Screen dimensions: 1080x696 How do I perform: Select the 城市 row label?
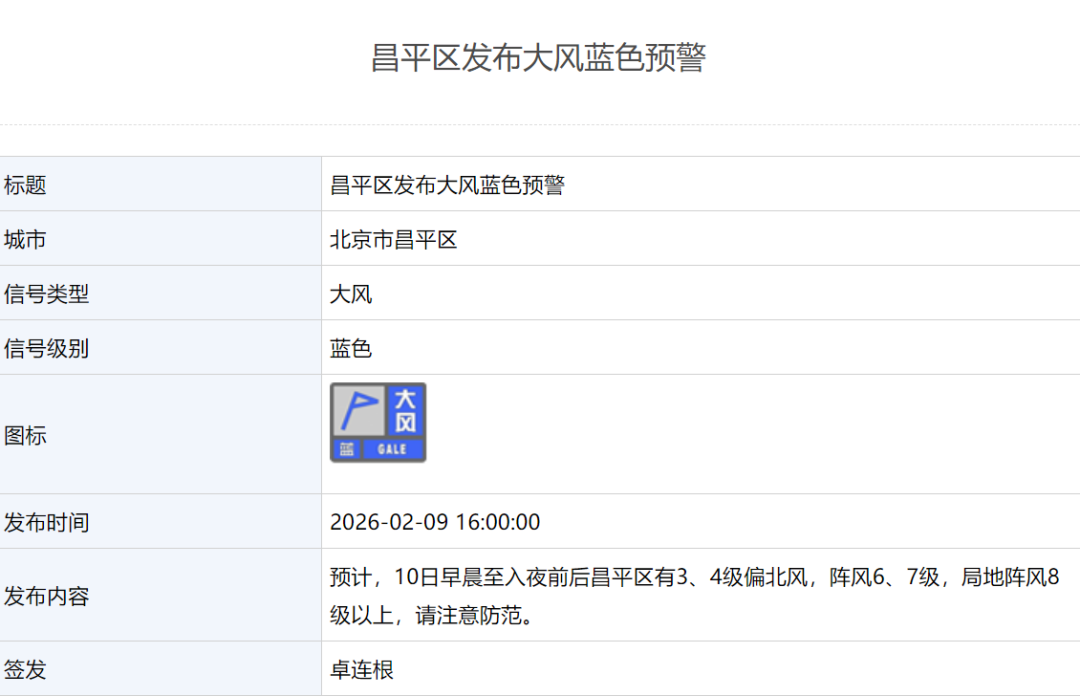[x=25, y=240]
